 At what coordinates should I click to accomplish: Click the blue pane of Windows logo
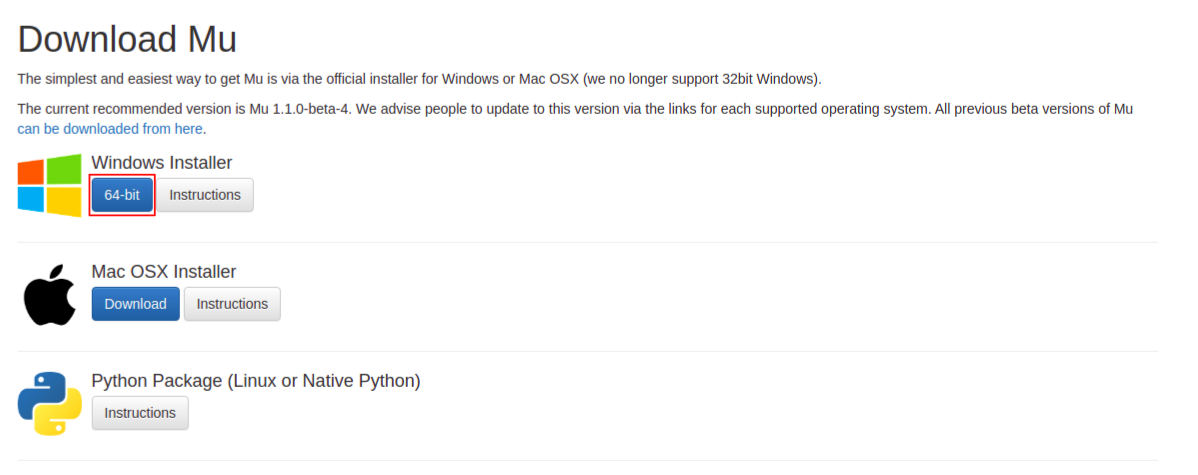coord(31,200)
